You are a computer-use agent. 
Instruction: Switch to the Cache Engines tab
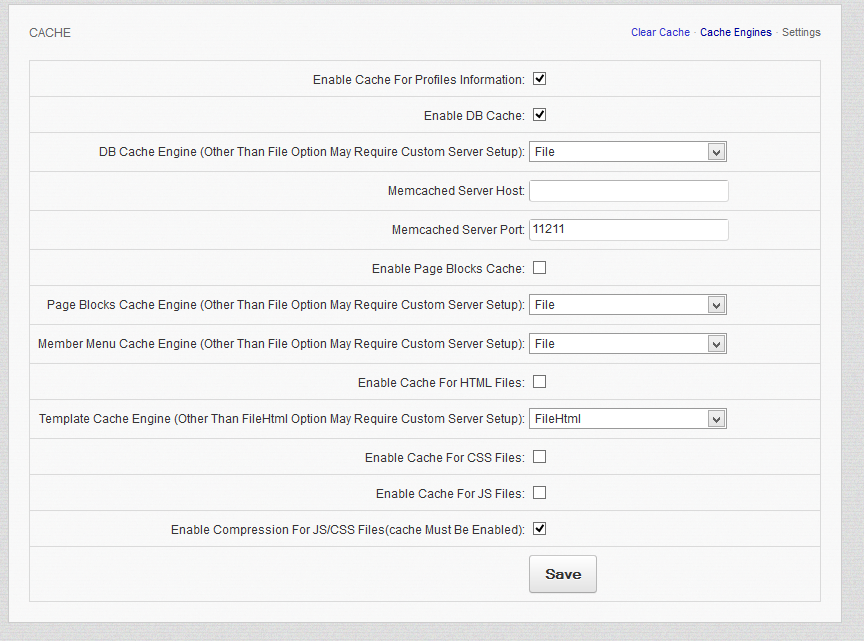coord(735,33)
